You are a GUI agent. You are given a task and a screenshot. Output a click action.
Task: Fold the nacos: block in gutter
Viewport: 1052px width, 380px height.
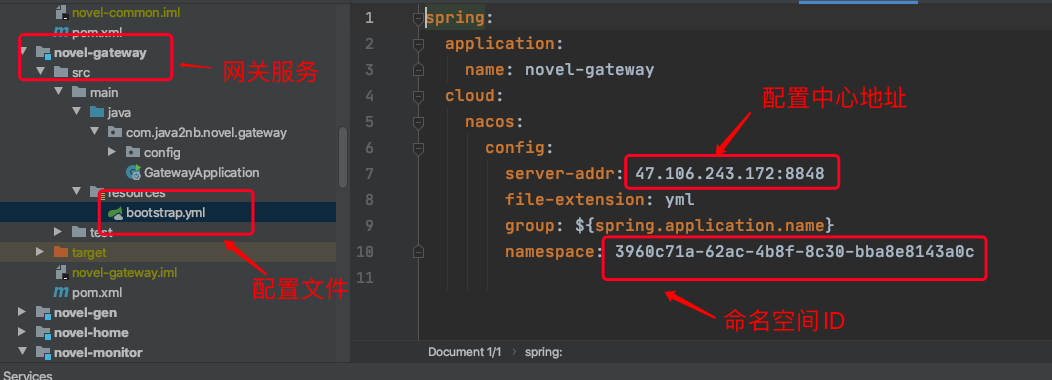[x=419, y=122]
